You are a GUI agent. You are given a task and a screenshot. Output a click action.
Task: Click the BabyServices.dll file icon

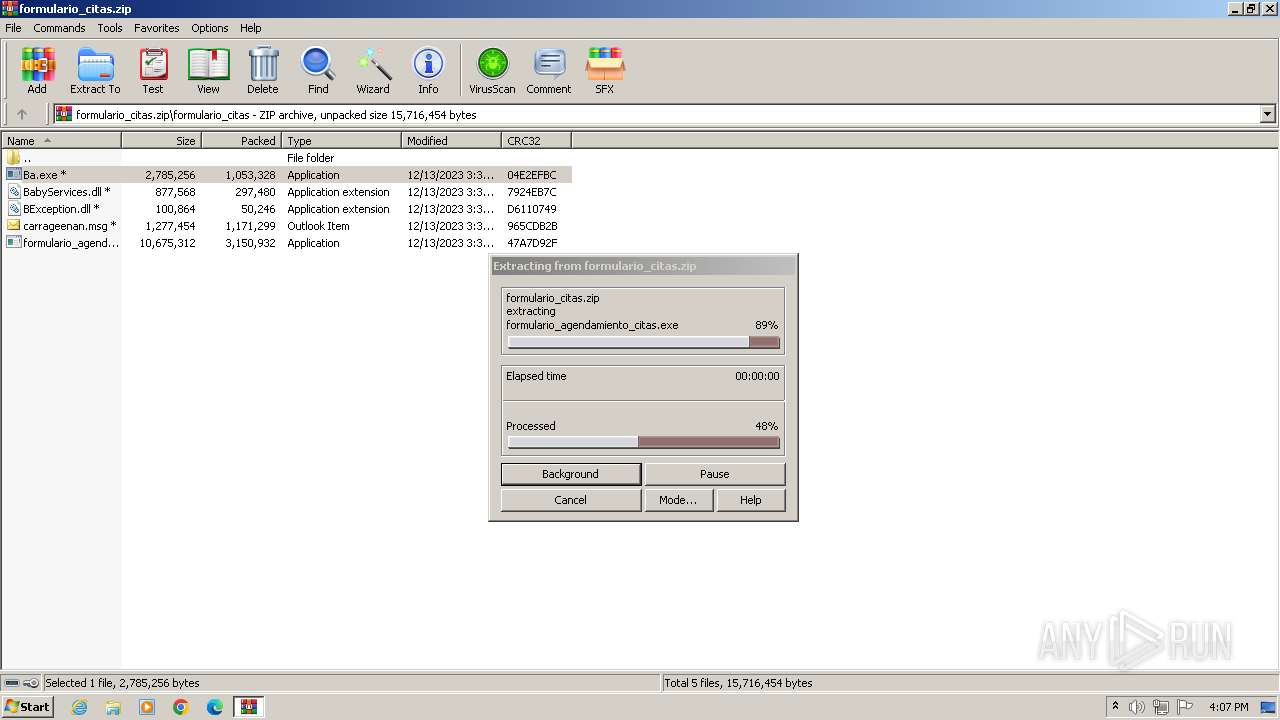(x=13, y=192)
